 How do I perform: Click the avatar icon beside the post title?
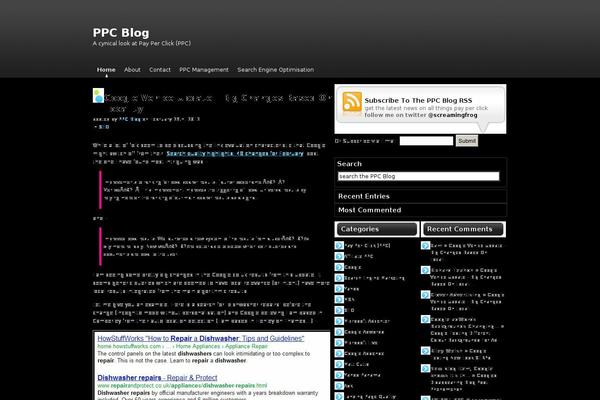pyautogui.click(x=98, y=96)
